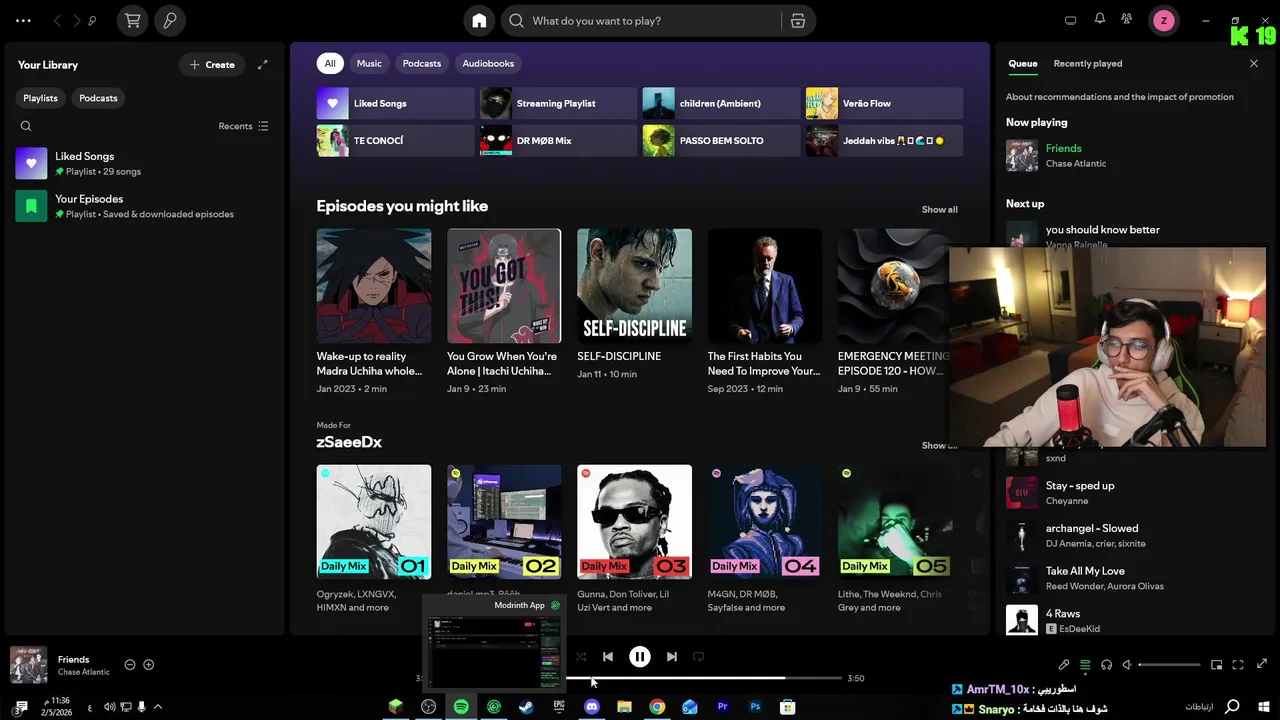This screenshot has height=720, width=1280.
Task: Select the Podcasts filter chip on home
Action: 422,63
